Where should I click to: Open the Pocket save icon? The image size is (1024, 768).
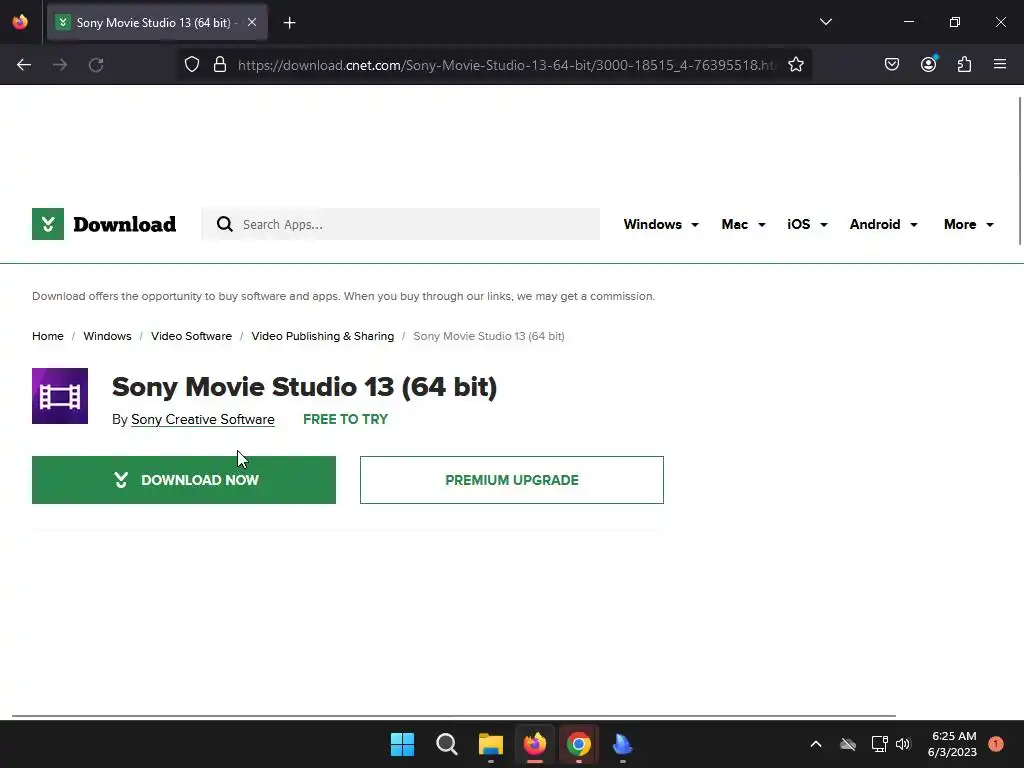[892, 64]
